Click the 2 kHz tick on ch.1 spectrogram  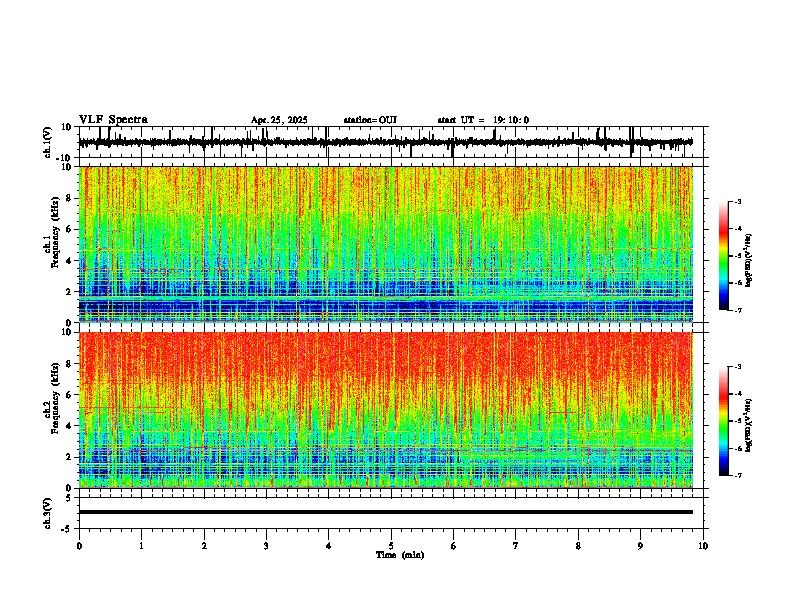point(70,291)
